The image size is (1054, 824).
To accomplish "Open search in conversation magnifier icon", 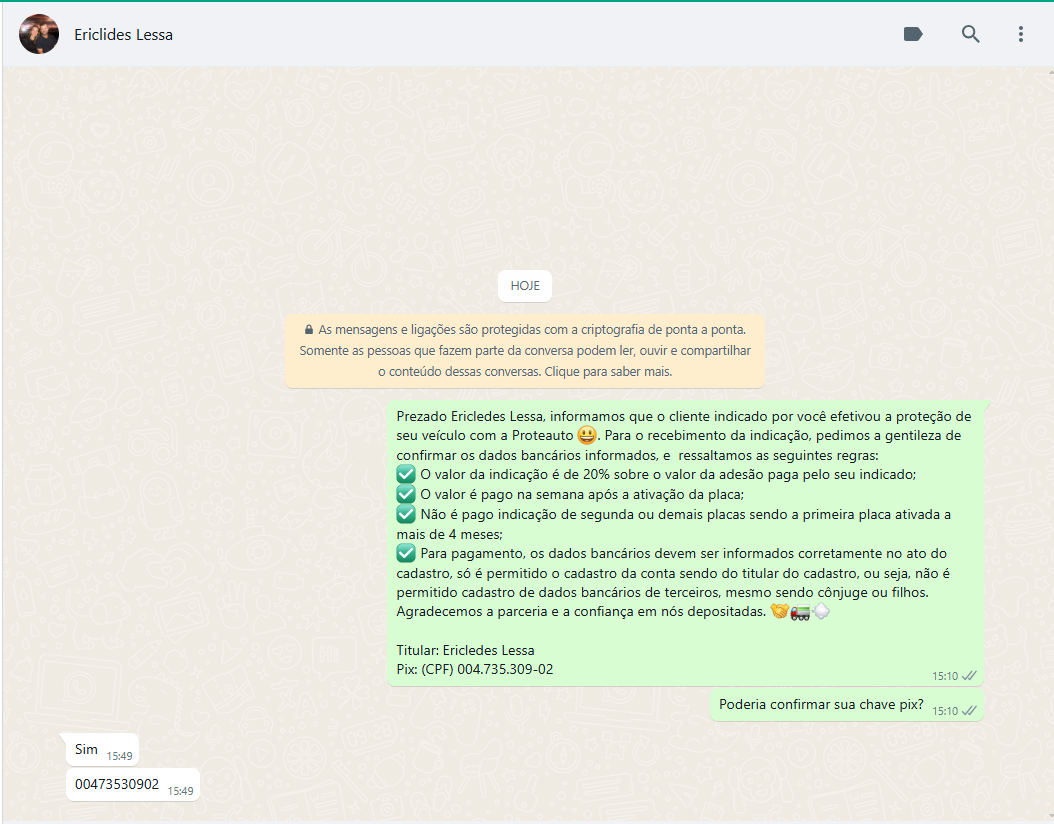I will point(970,34).
